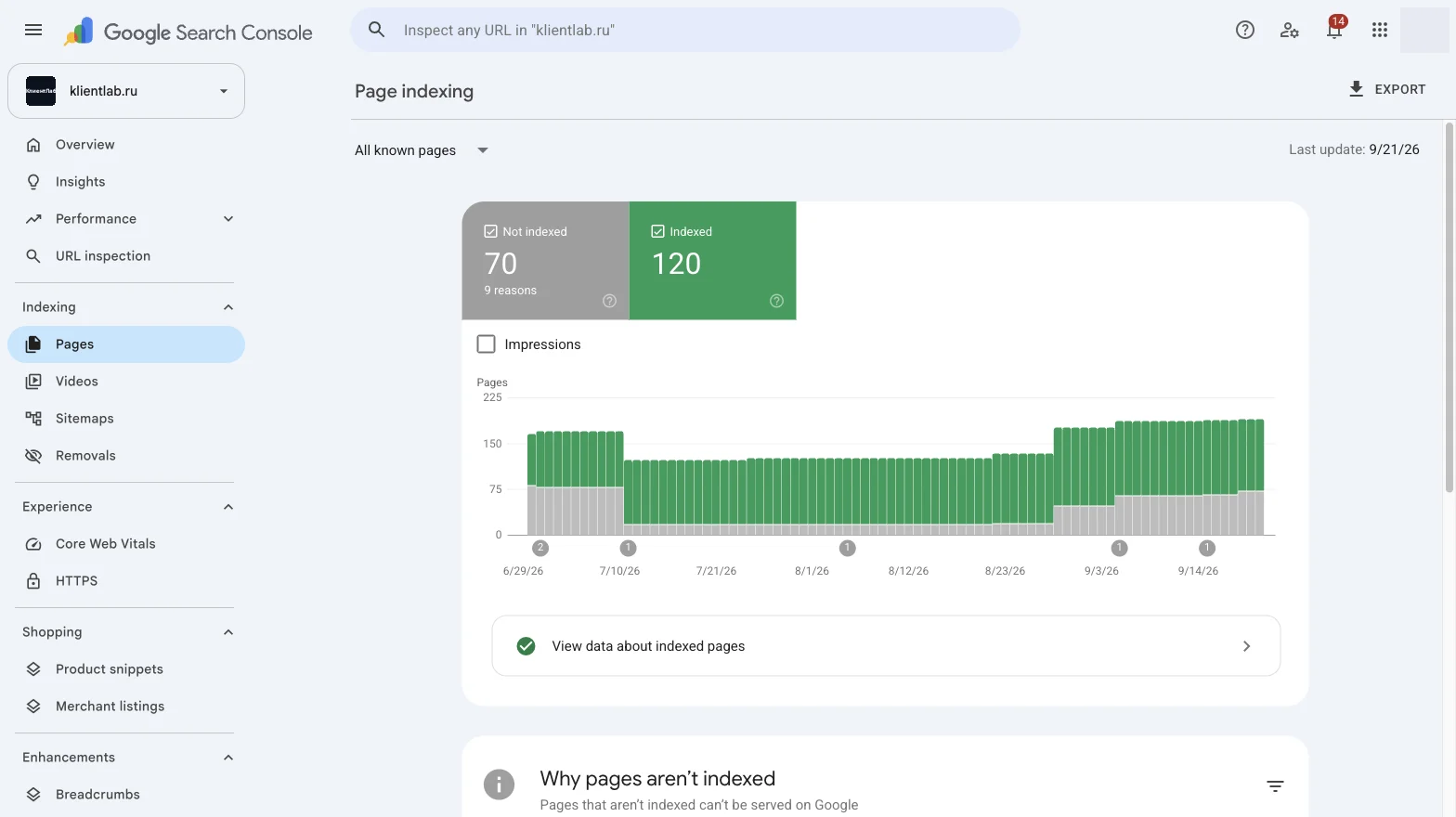Click annotation marker near 7/10/26
The width and height of the screenshot is (1456, 817).
pos(628,548)
